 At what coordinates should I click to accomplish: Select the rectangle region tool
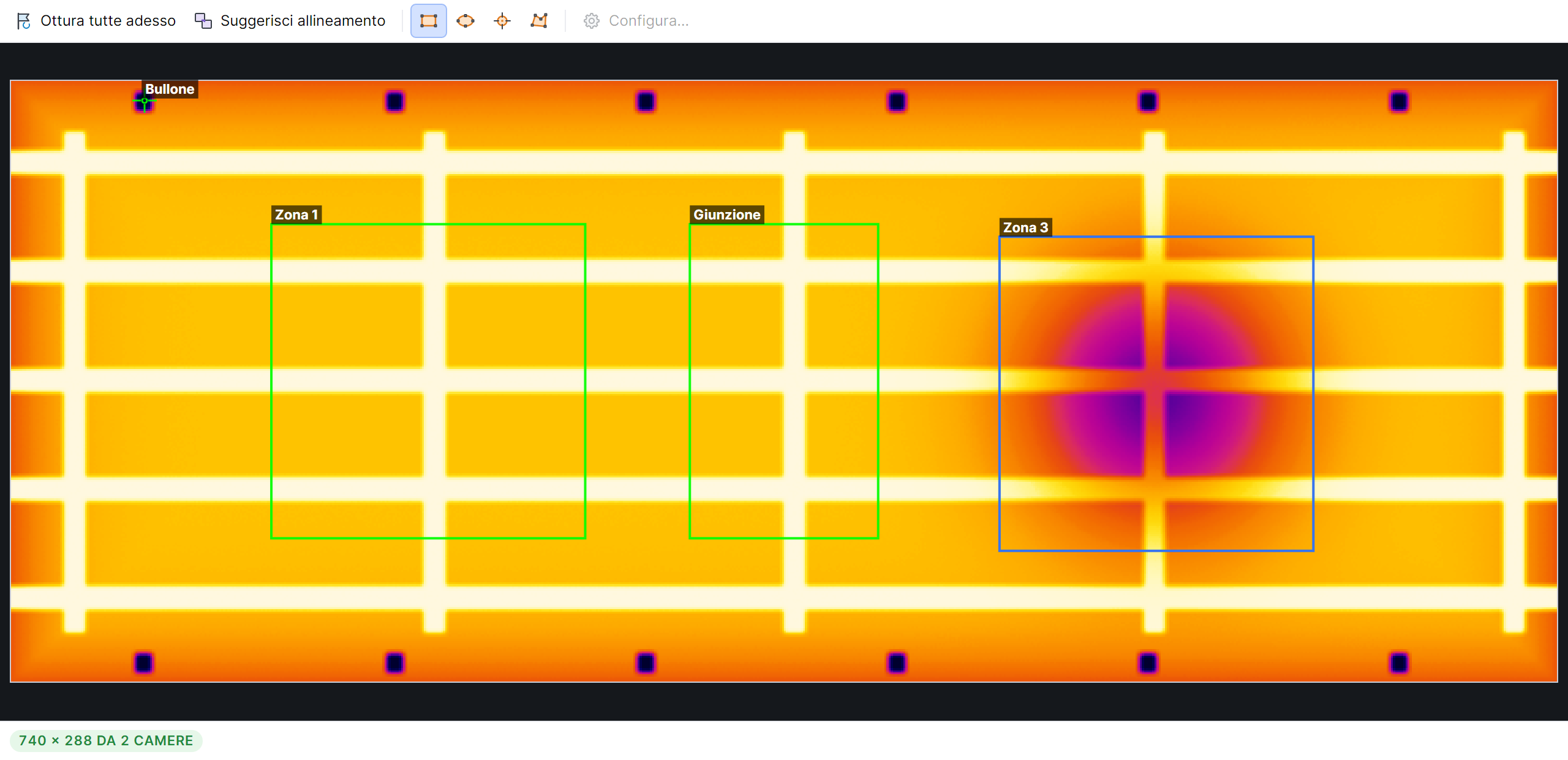click(x=428, y=21)
